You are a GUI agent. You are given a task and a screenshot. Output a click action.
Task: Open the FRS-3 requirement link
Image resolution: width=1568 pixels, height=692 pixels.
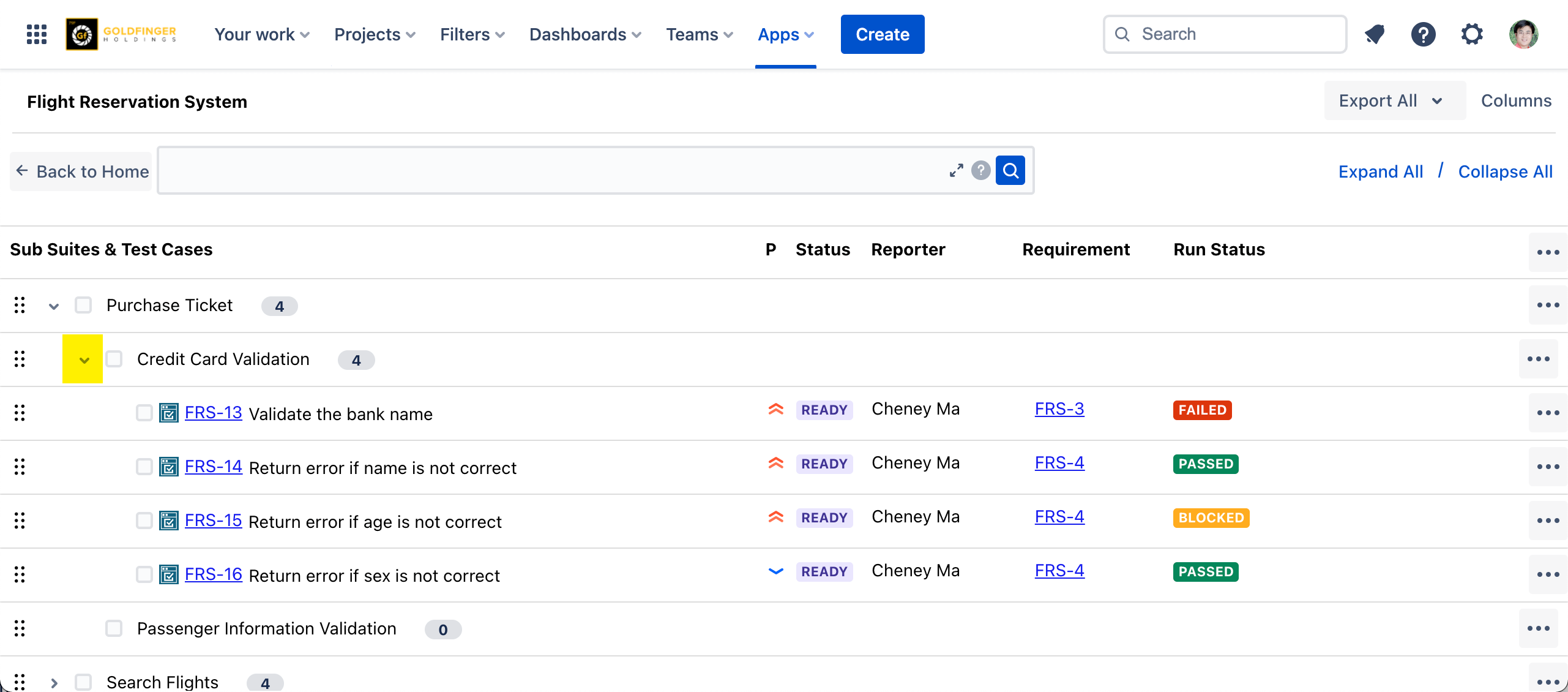pyautogui.click(x=1059, y=409)
